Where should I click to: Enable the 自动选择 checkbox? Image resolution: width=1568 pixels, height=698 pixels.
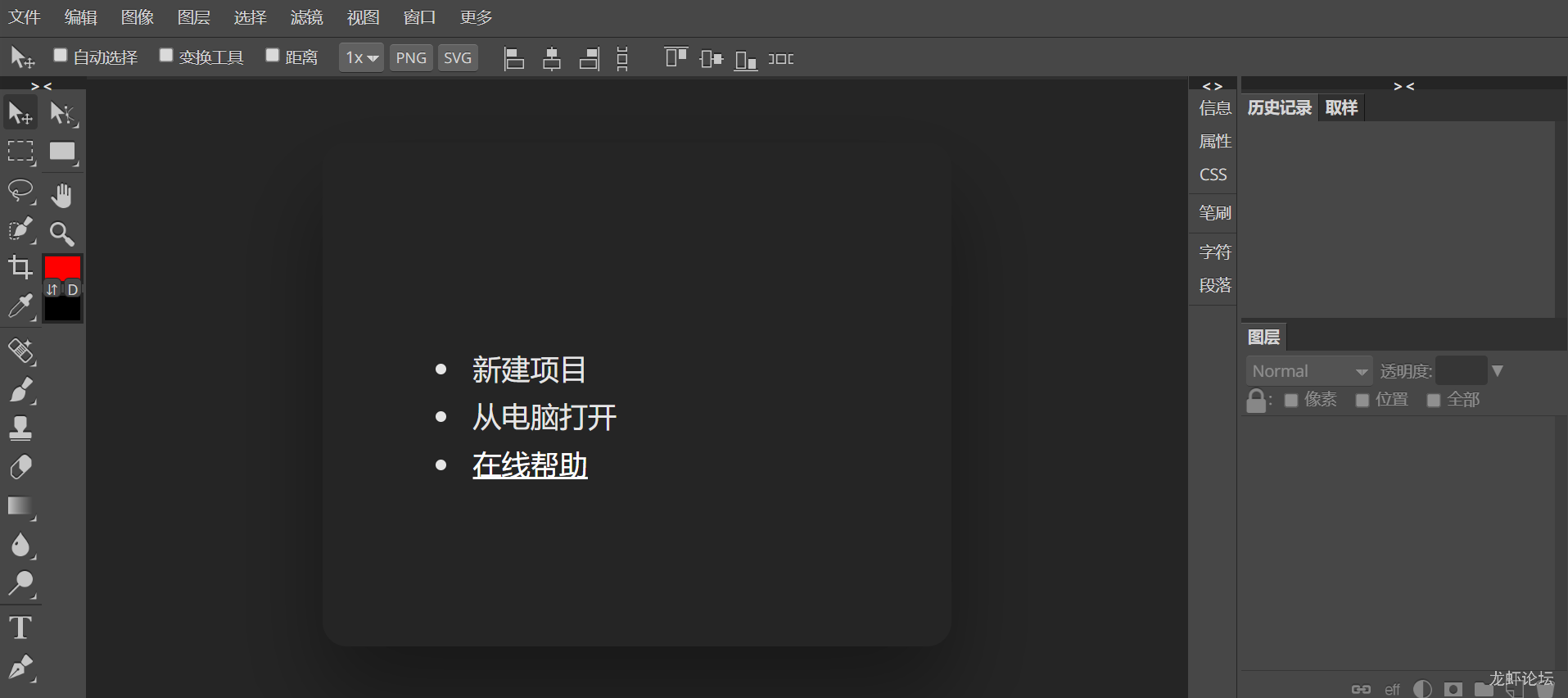[x=60, y=55]
